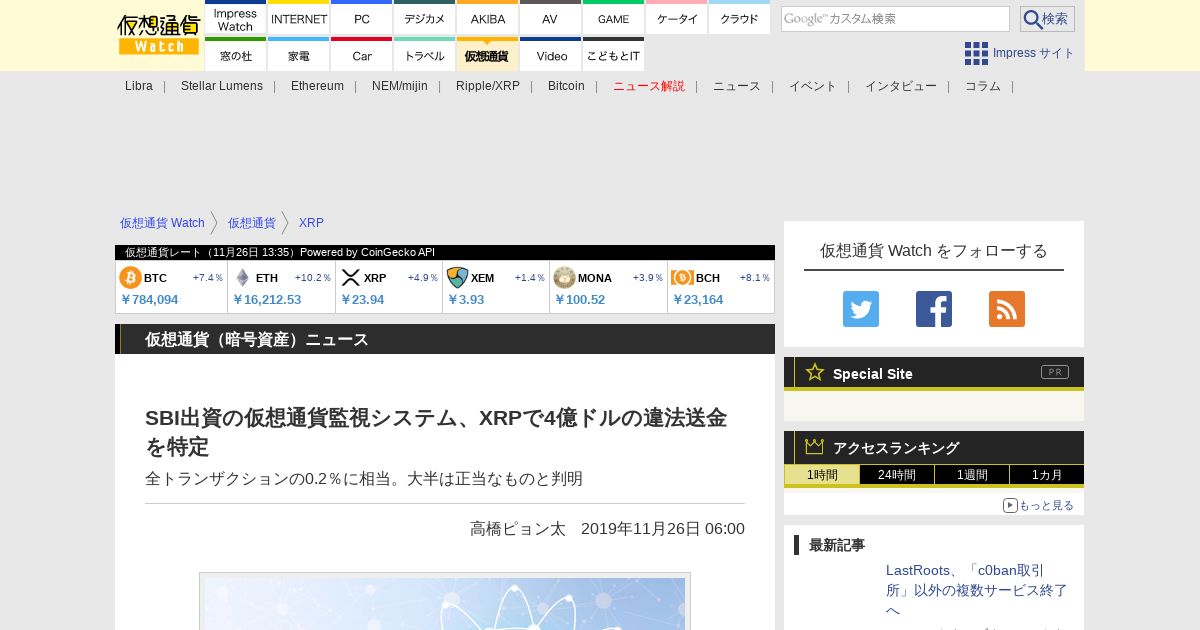Click the 検索 search button

(1047, 19)
